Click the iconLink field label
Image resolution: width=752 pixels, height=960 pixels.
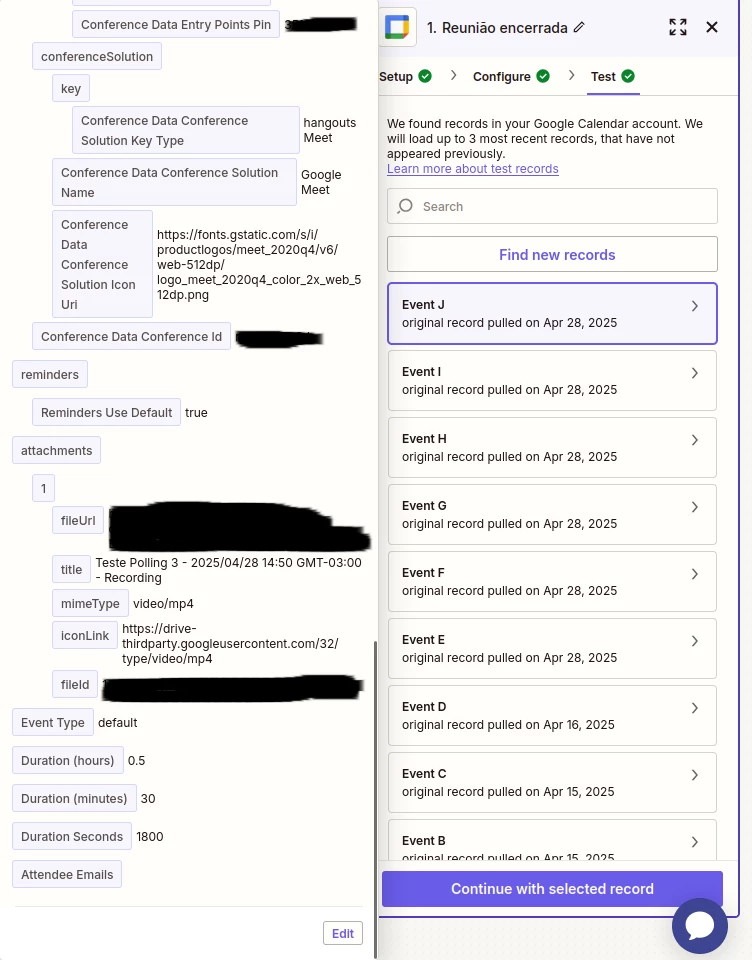click(85, 636)
